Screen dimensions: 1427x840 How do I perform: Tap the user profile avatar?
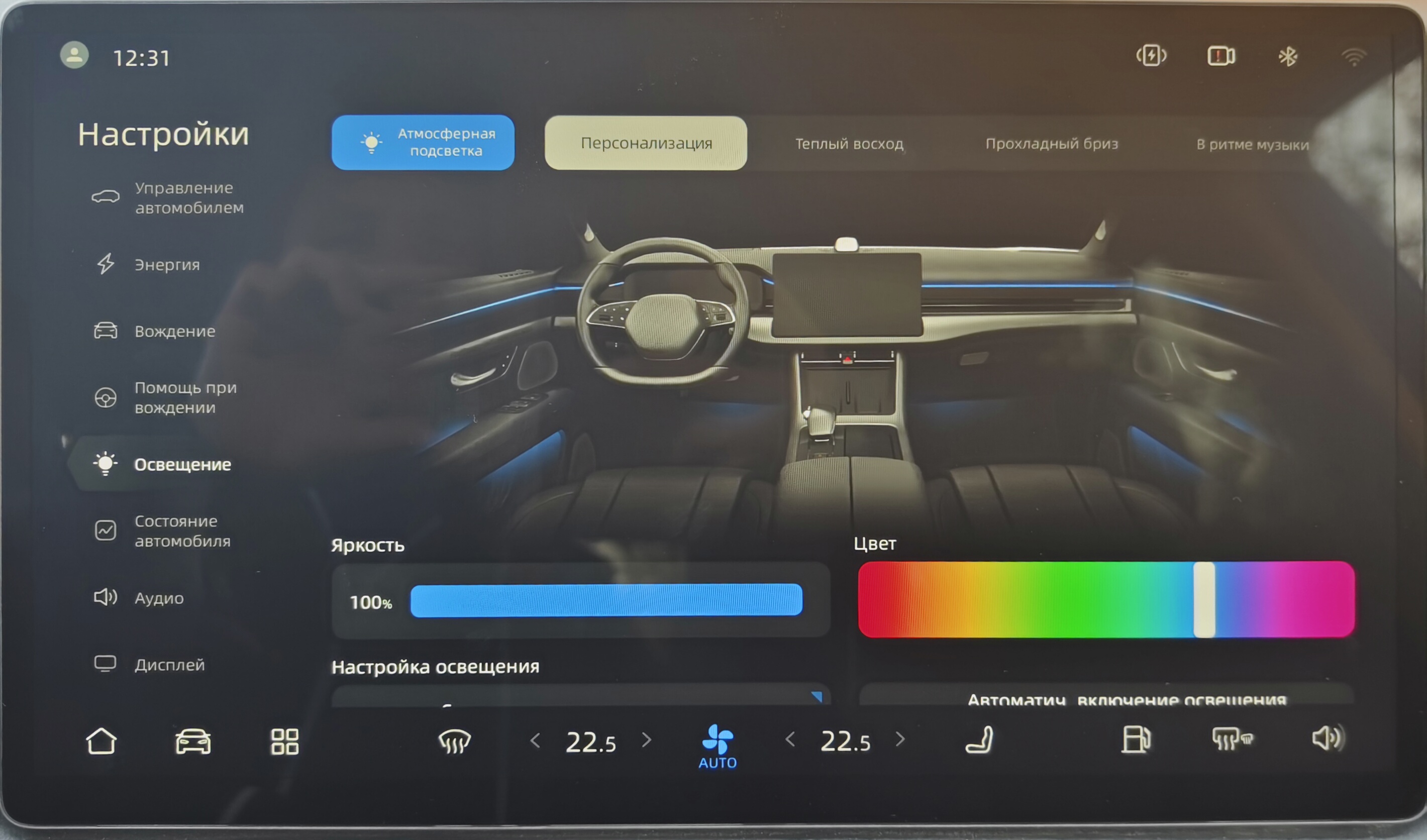pyautogui.click(x=74, y=55)
